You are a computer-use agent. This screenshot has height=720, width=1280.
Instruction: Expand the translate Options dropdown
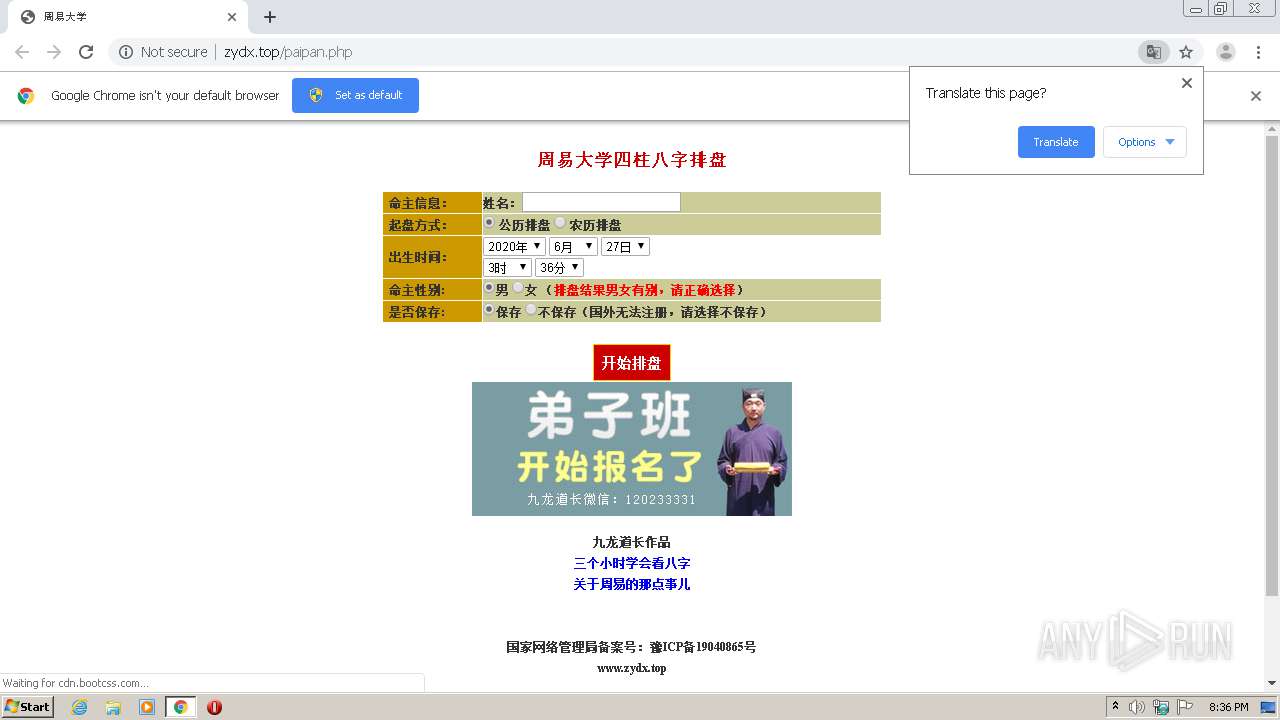coord(1145,142)
